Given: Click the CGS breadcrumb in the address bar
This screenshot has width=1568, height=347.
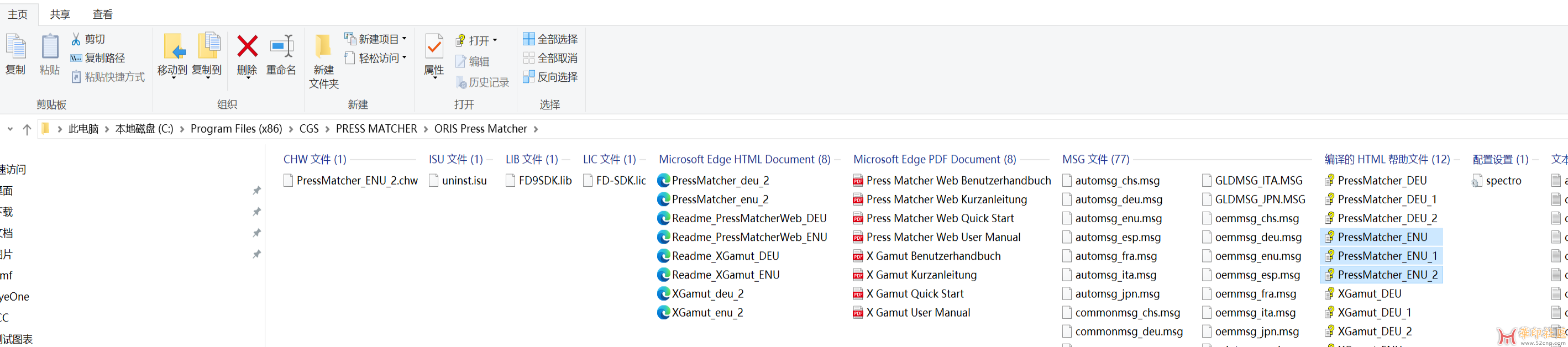Looking at the screenshot, I should (308, 128).
